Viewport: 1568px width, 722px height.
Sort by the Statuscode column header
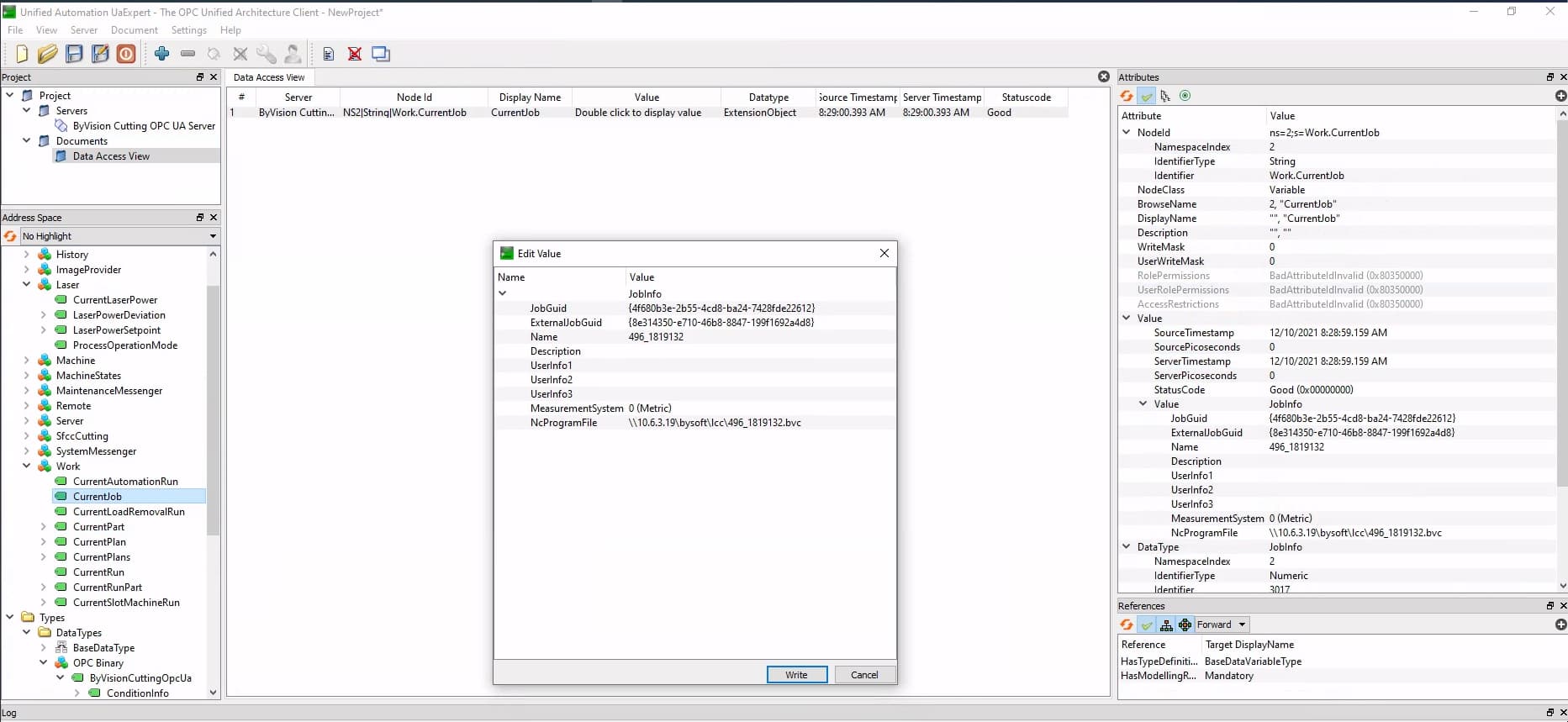click(x=1026, y=97)
